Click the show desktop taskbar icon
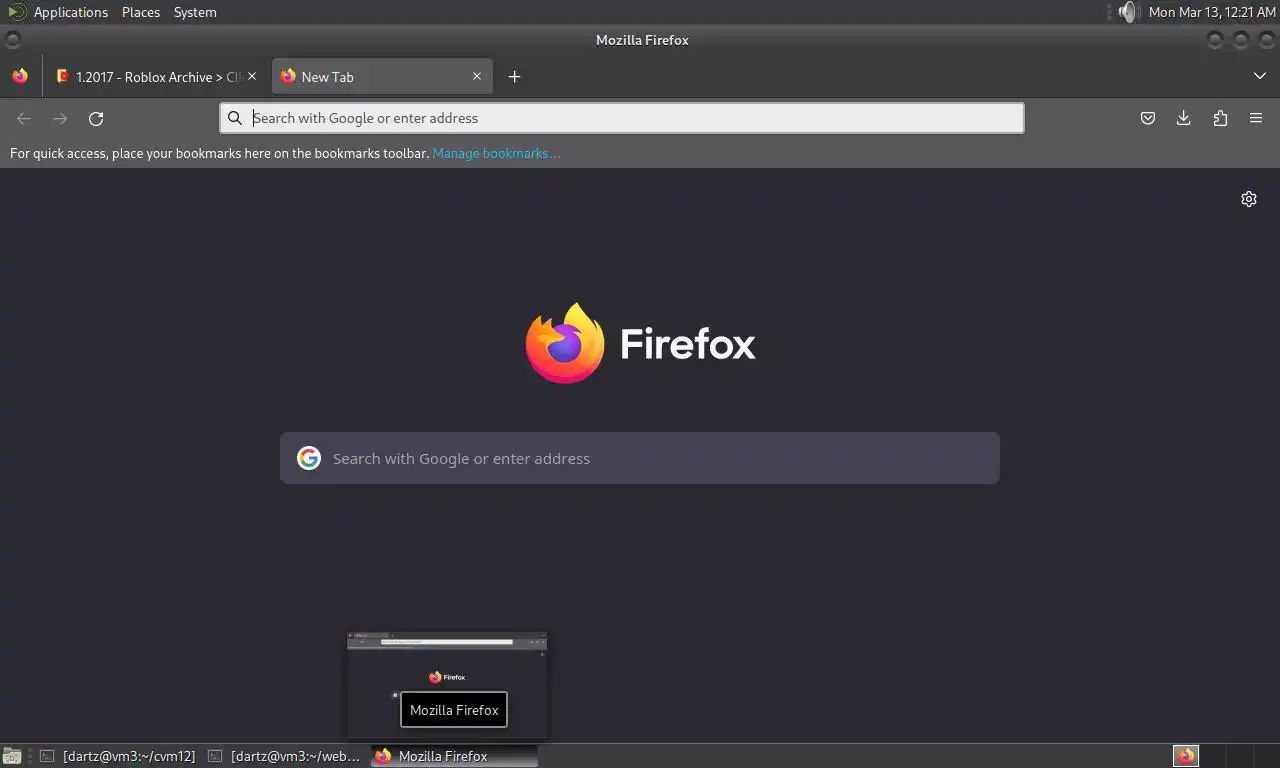 12,756
